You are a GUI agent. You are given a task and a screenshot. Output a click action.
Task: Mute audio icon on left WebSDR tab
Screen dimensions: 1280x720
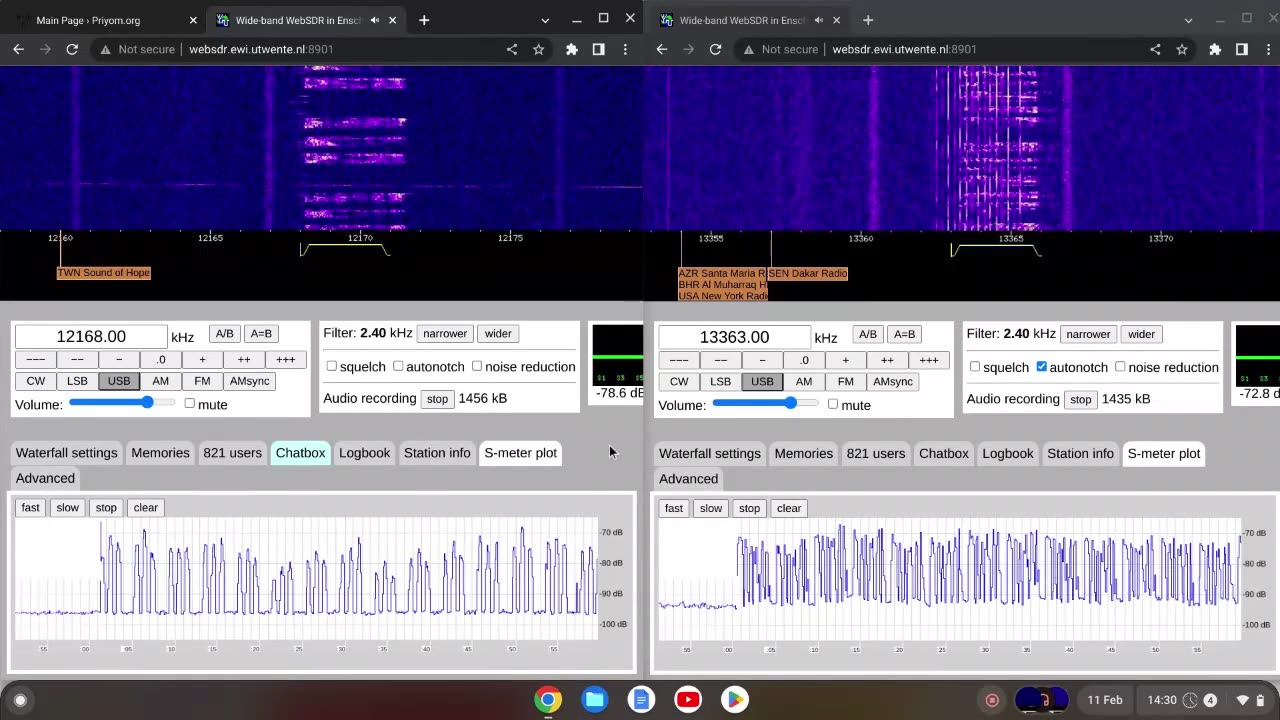click(x=375, y=20)
